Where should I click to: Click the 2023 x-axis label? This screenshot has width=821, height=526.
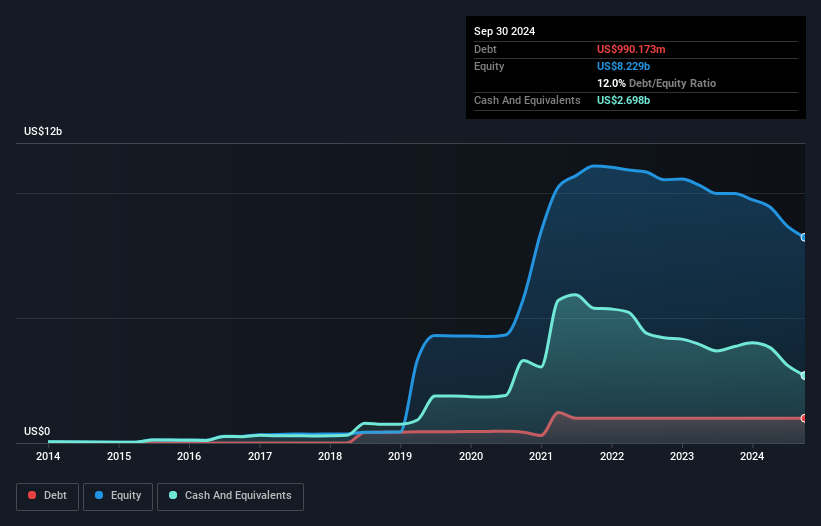coord(682,456)
